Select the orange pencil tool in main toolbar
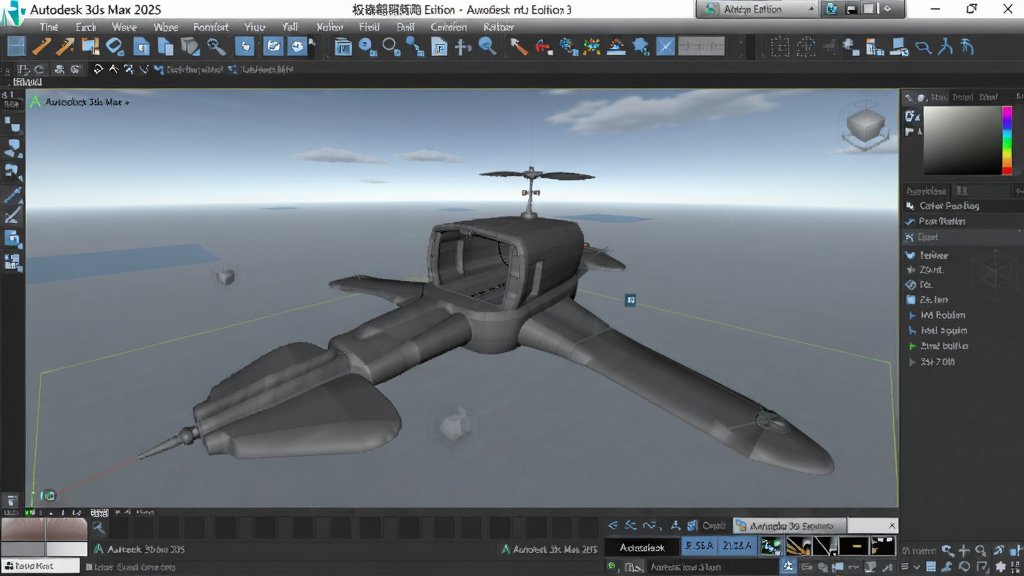This screenshot has width=1024, height=576. pyautogui.click(x=41, y=46)
